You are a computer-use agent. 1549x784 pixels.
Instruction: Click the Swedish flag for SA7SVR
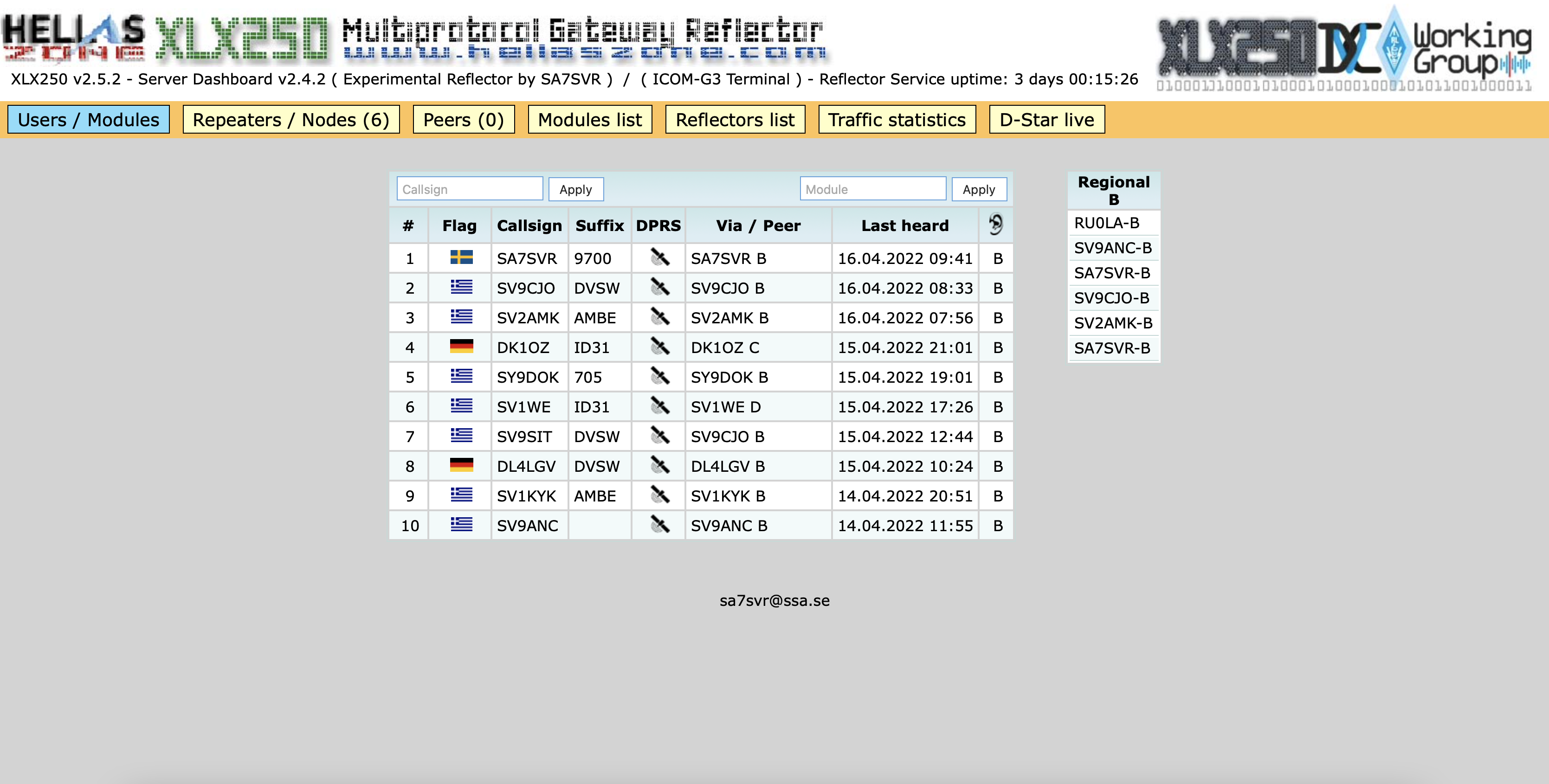point(461,258)
